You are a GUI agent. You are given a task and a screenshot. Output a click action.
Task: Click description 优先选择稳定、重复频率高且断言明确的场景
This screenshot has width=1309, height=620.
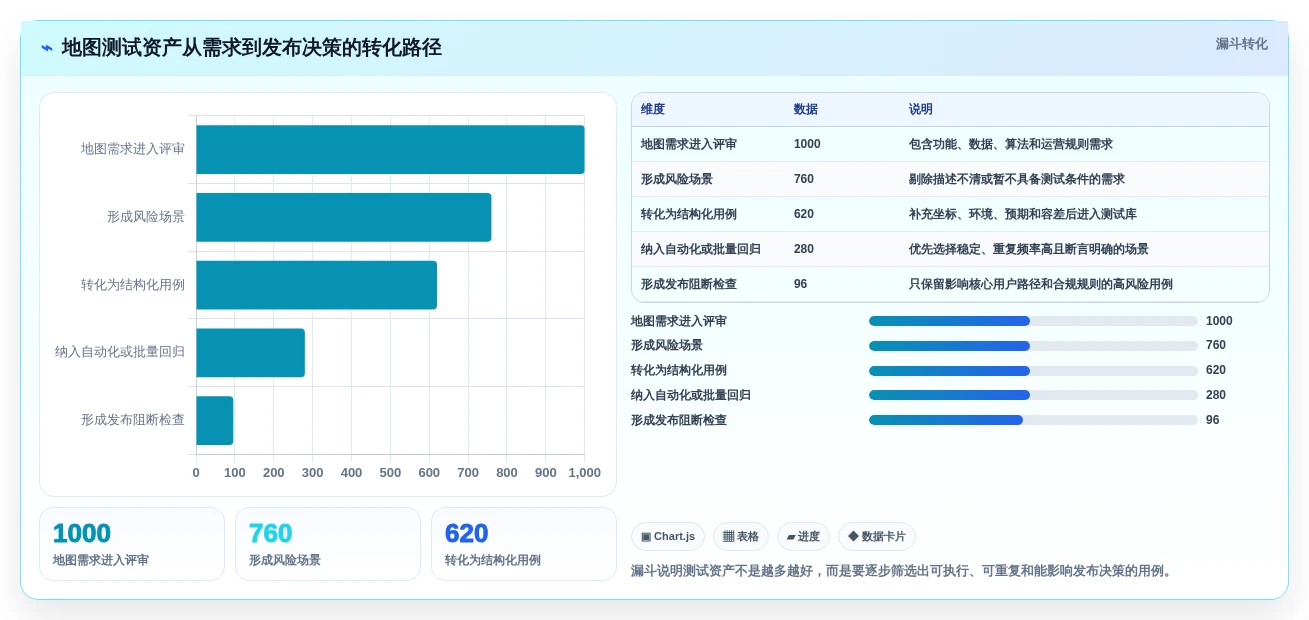click(x=1029, y=249)
